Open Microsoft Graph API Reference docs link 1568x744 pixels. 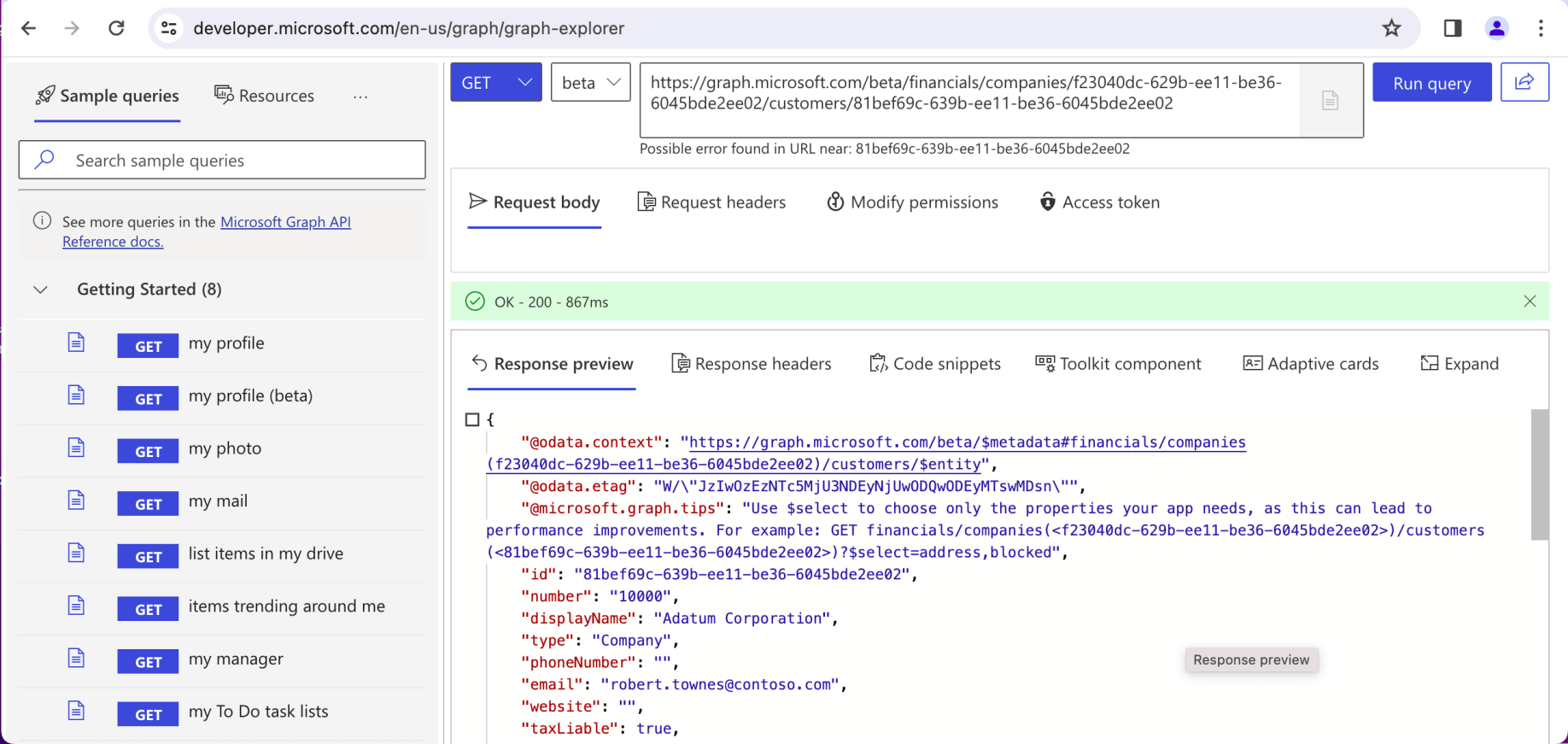[285, 222]
